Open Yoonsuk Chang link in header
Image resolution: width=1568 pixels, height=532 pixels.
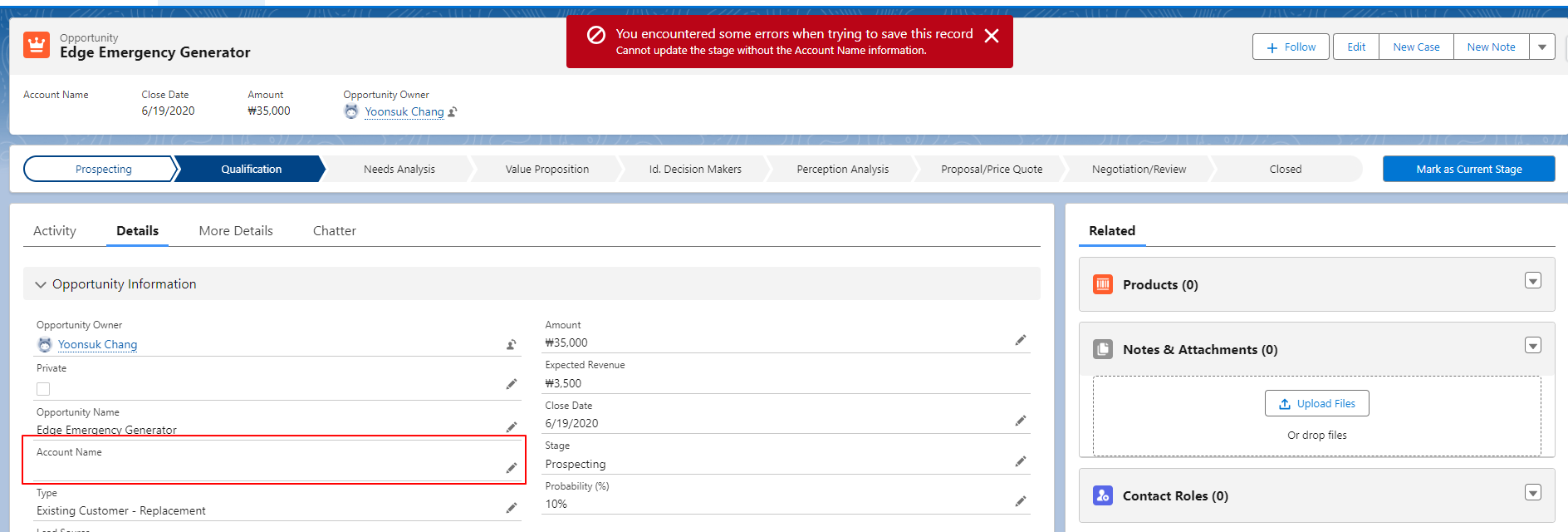[404, 111]
